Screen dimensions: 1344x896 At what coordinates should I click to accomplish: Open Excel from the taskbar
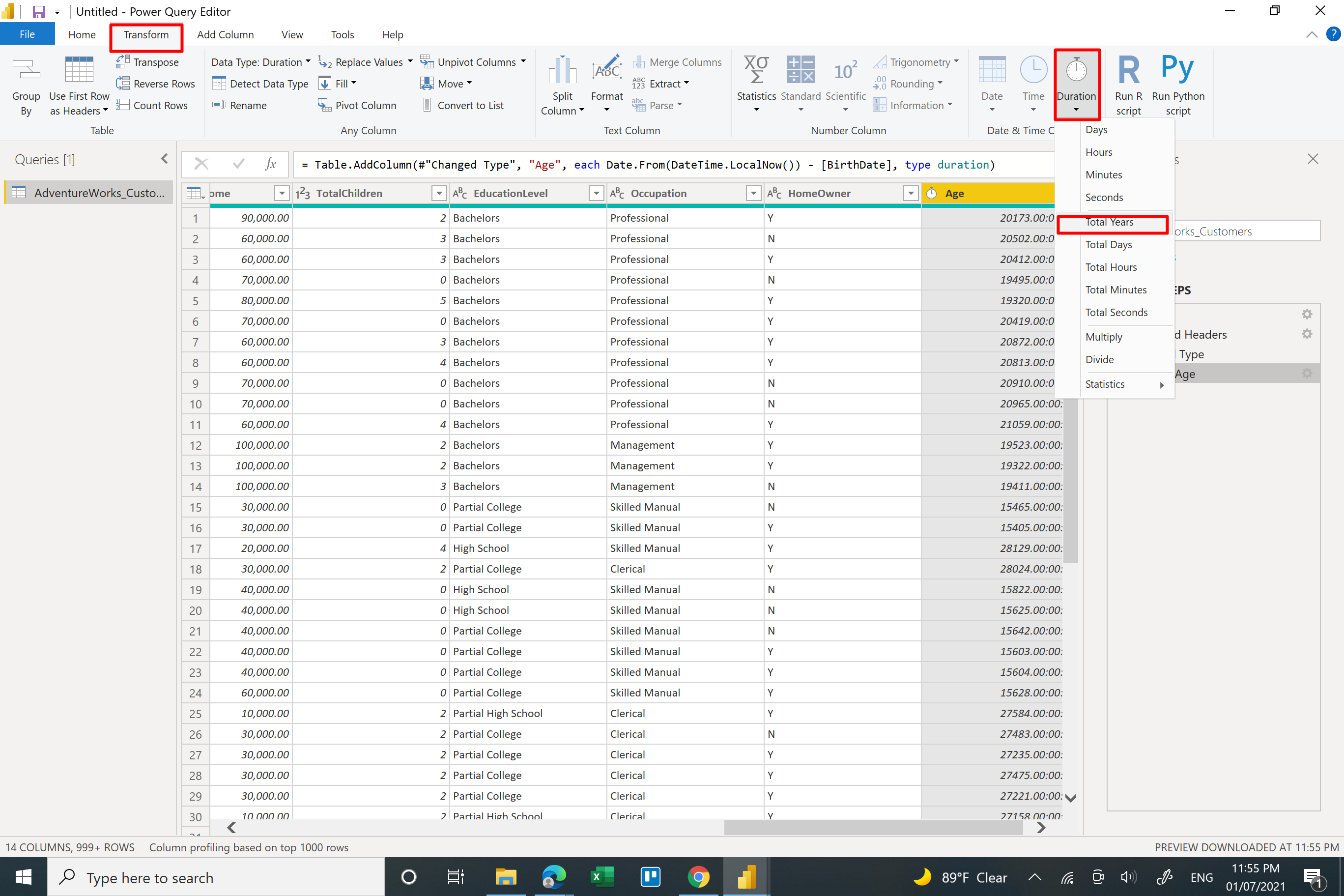point(601,876)
